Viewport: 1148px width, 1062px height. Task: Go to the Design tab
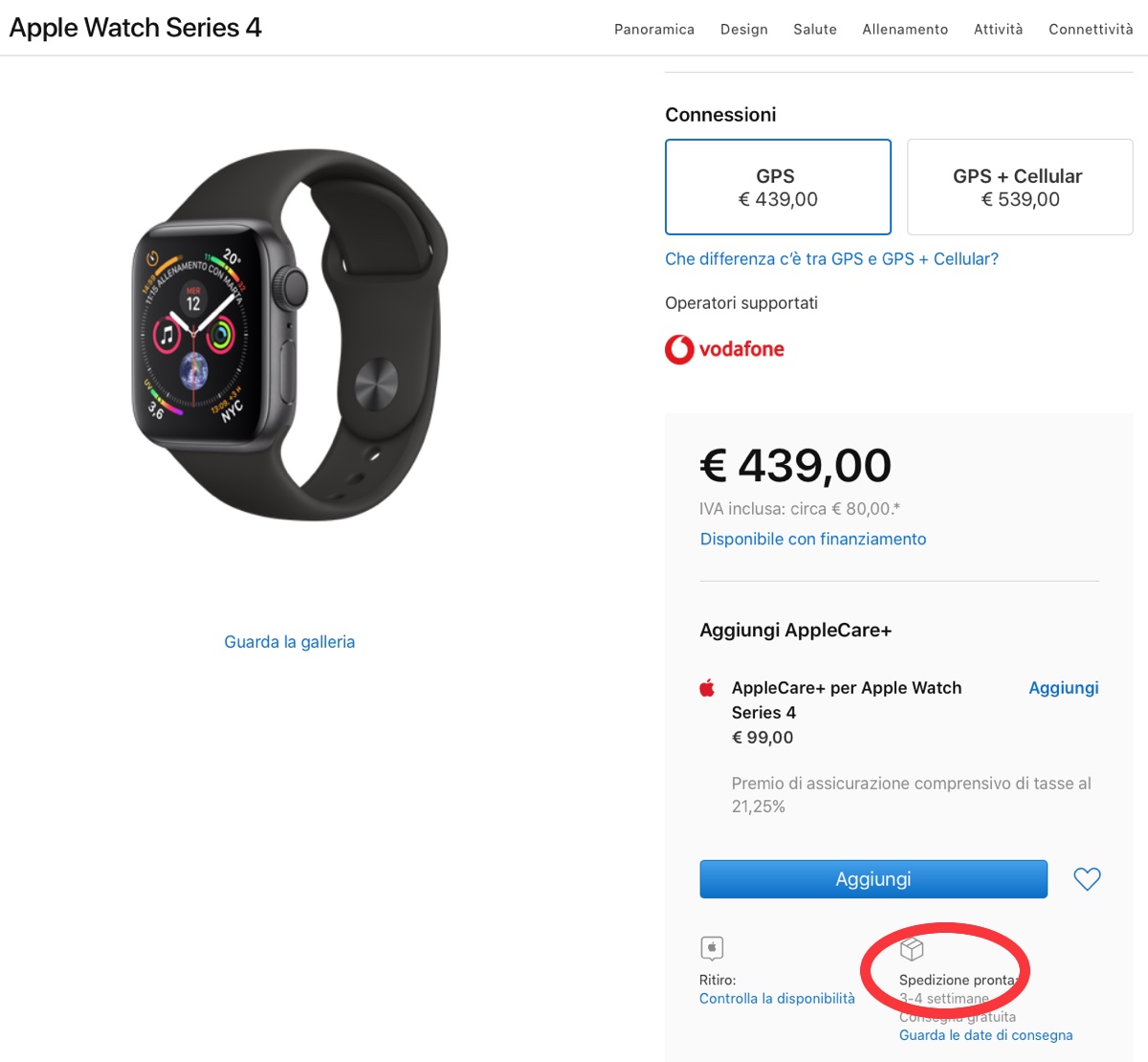(743, 30)
